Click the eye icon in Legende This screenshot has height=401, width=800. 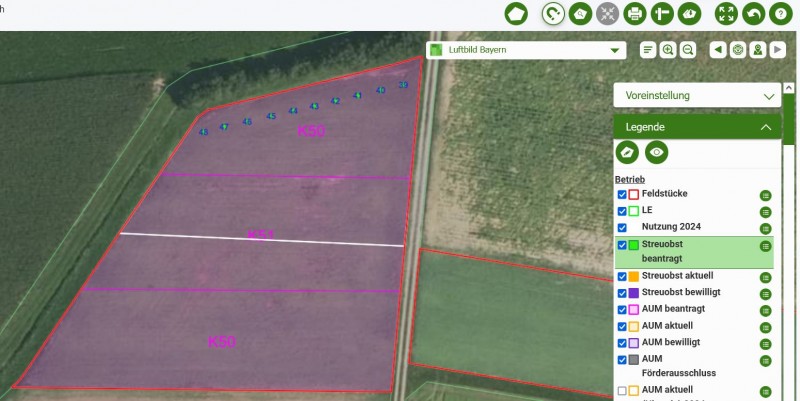(x=656, y=153)
